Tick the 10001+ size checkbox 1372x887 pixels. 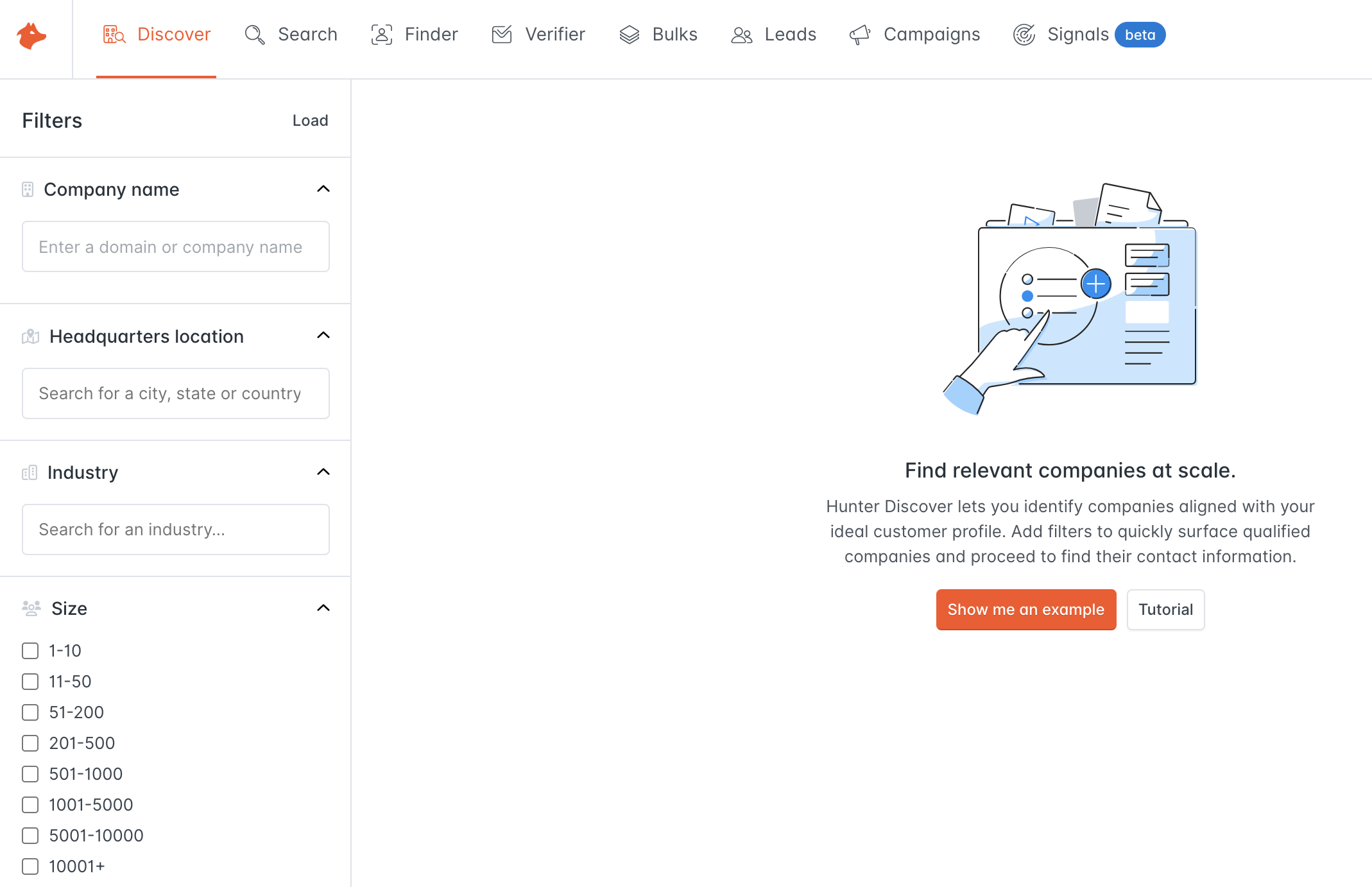pyautogui.click(x=30, y=866)
